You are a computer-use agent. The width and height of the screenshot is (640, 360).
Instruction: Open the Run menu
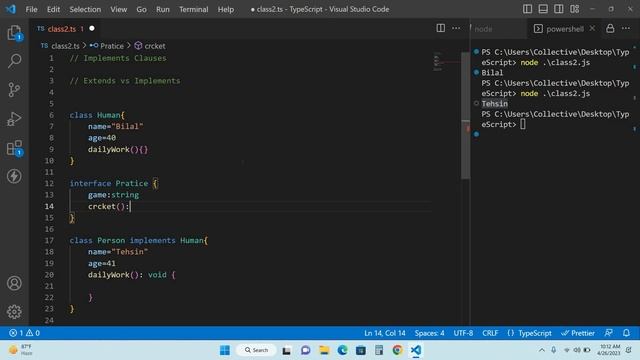(162, 9)
